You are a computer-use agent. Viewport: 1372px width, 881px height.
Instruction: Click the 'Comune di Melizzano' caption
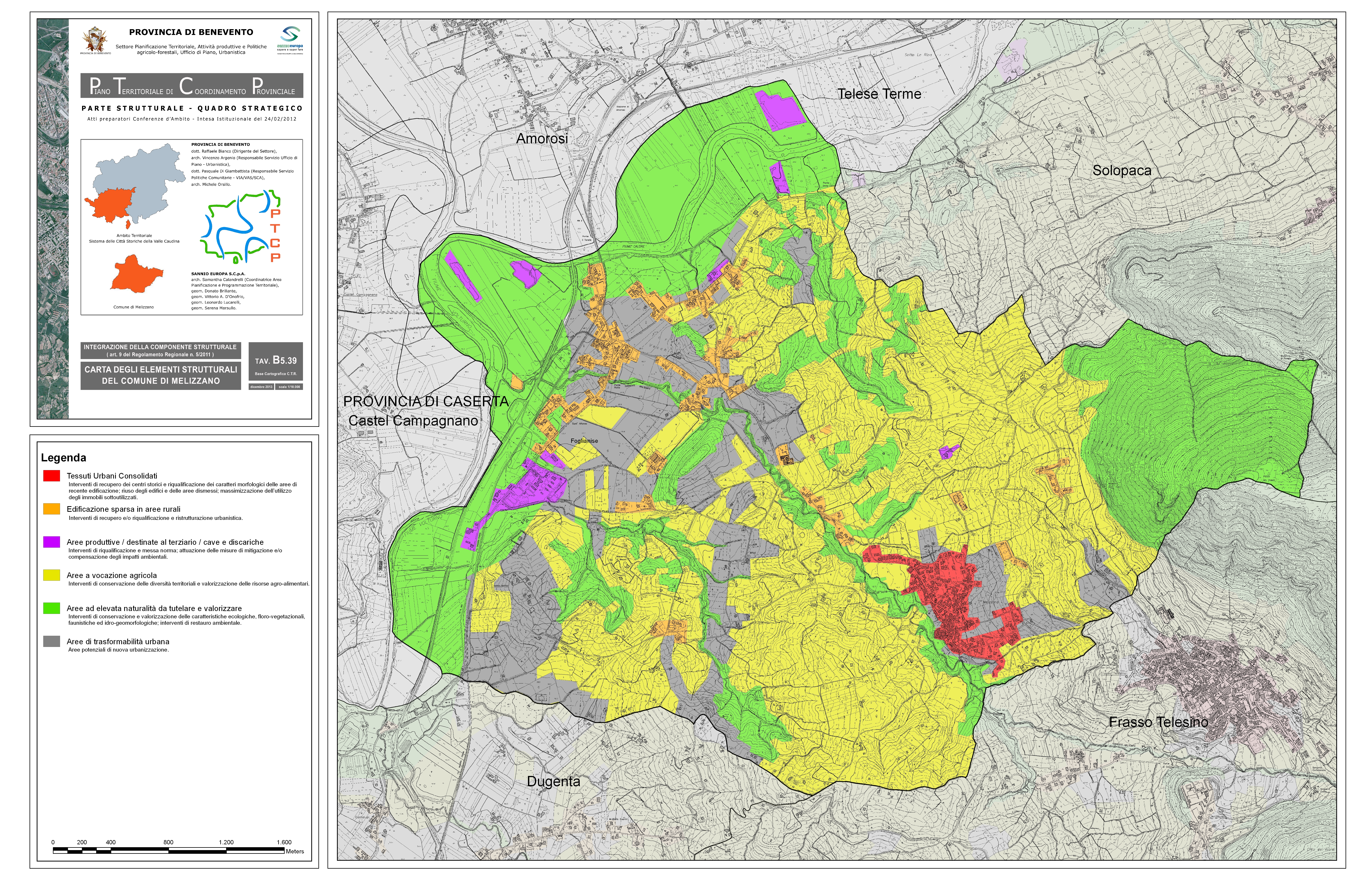click(x=133, y=307)
